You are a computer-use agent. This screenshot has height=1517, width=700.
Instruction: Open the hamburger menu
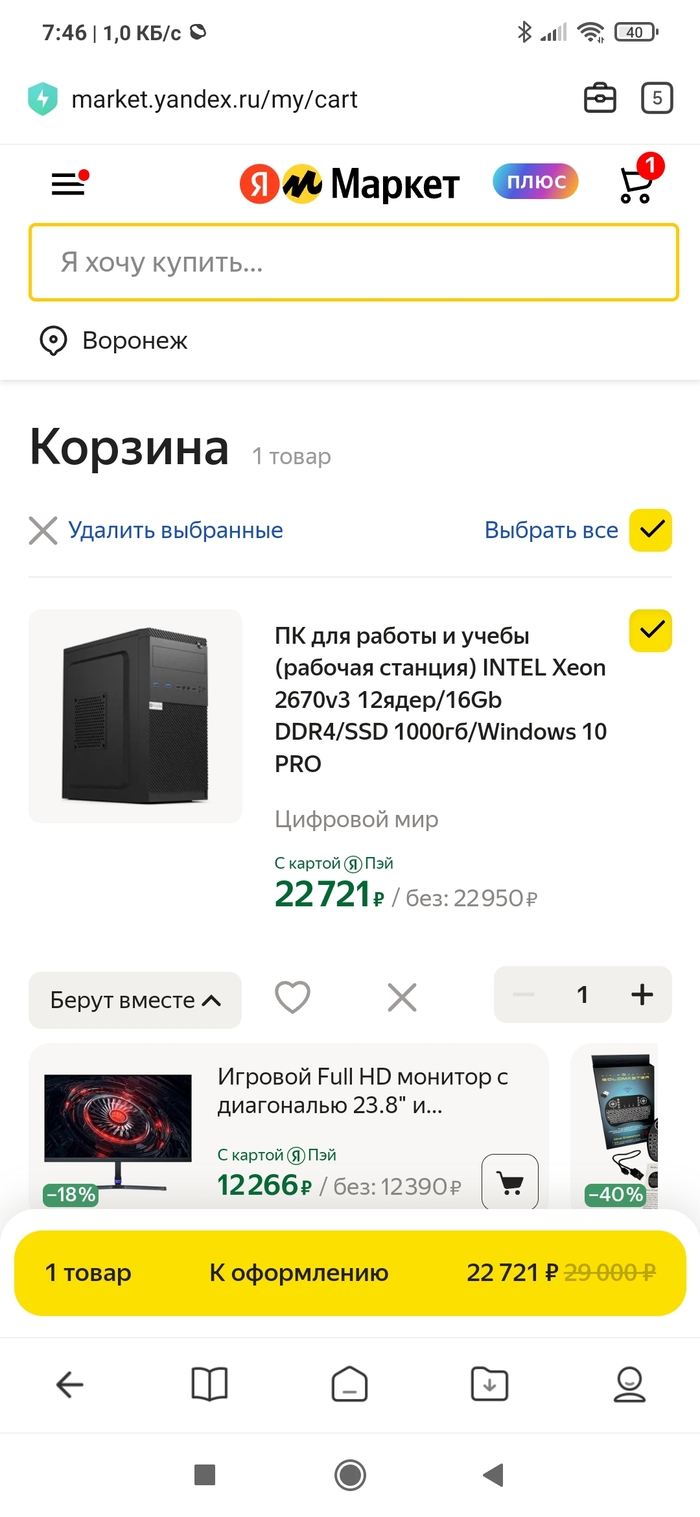69,184
